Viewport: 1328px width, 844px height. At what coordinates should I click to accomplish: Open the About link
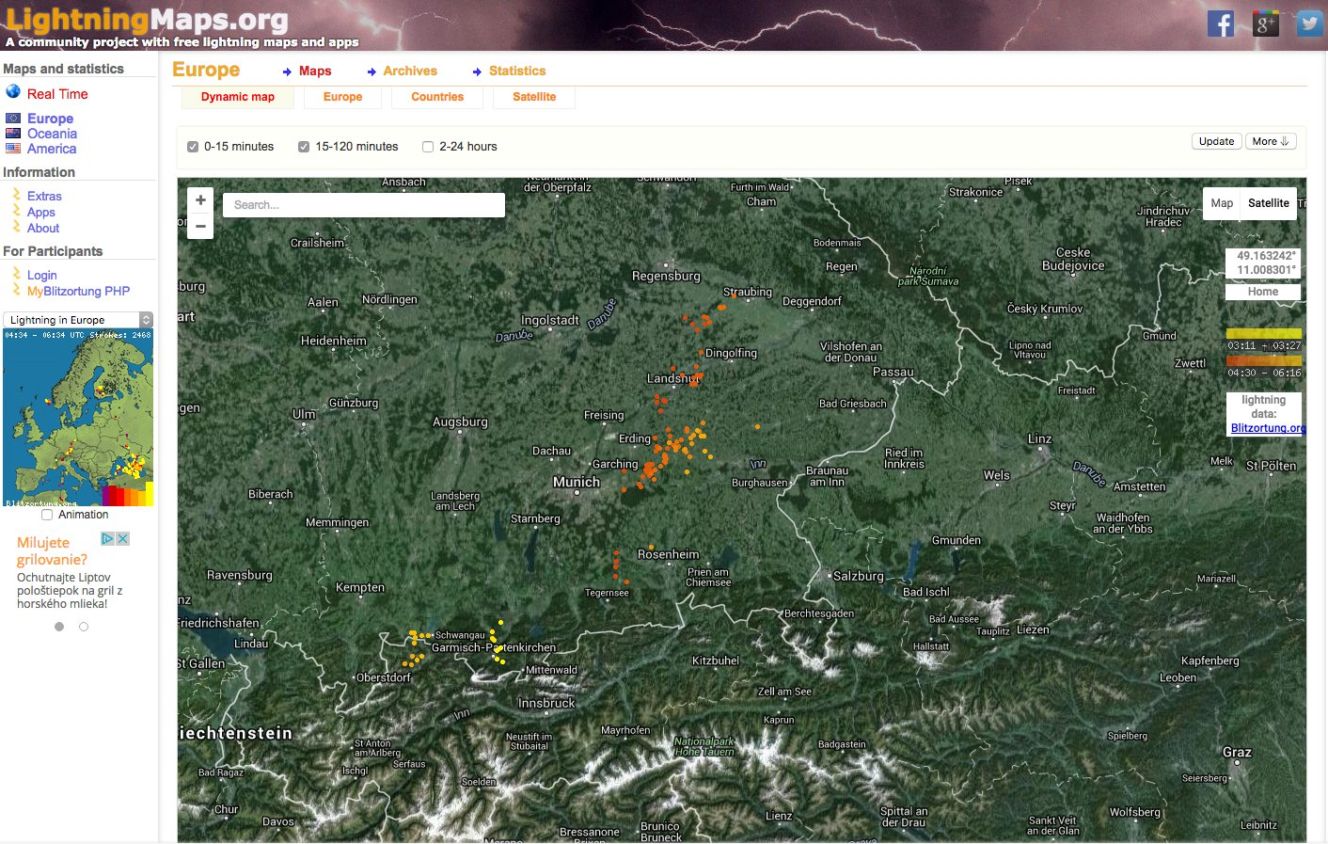click(x=43, y=228)
